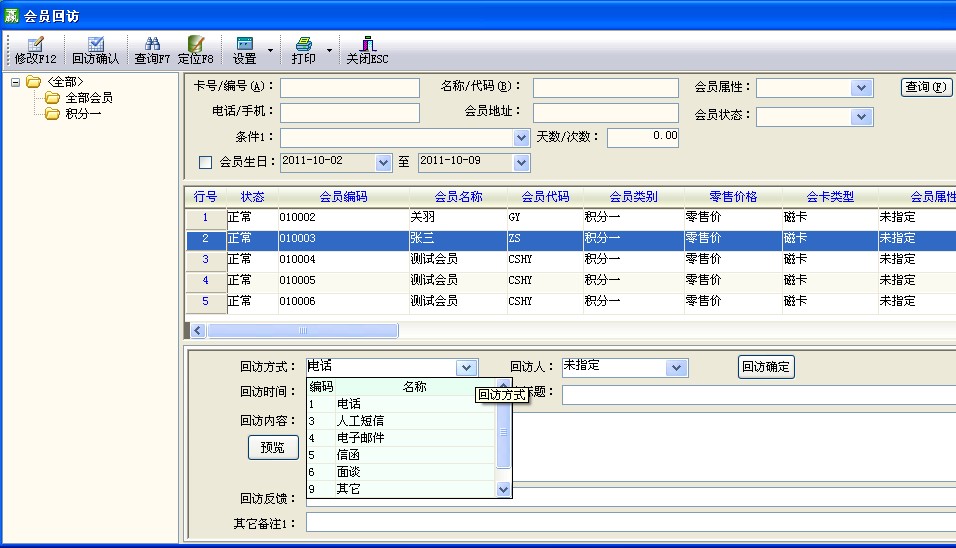956x548 pixels.
Task: Expand the 会员状态 dropdown
Action: [x=863, y=117]
